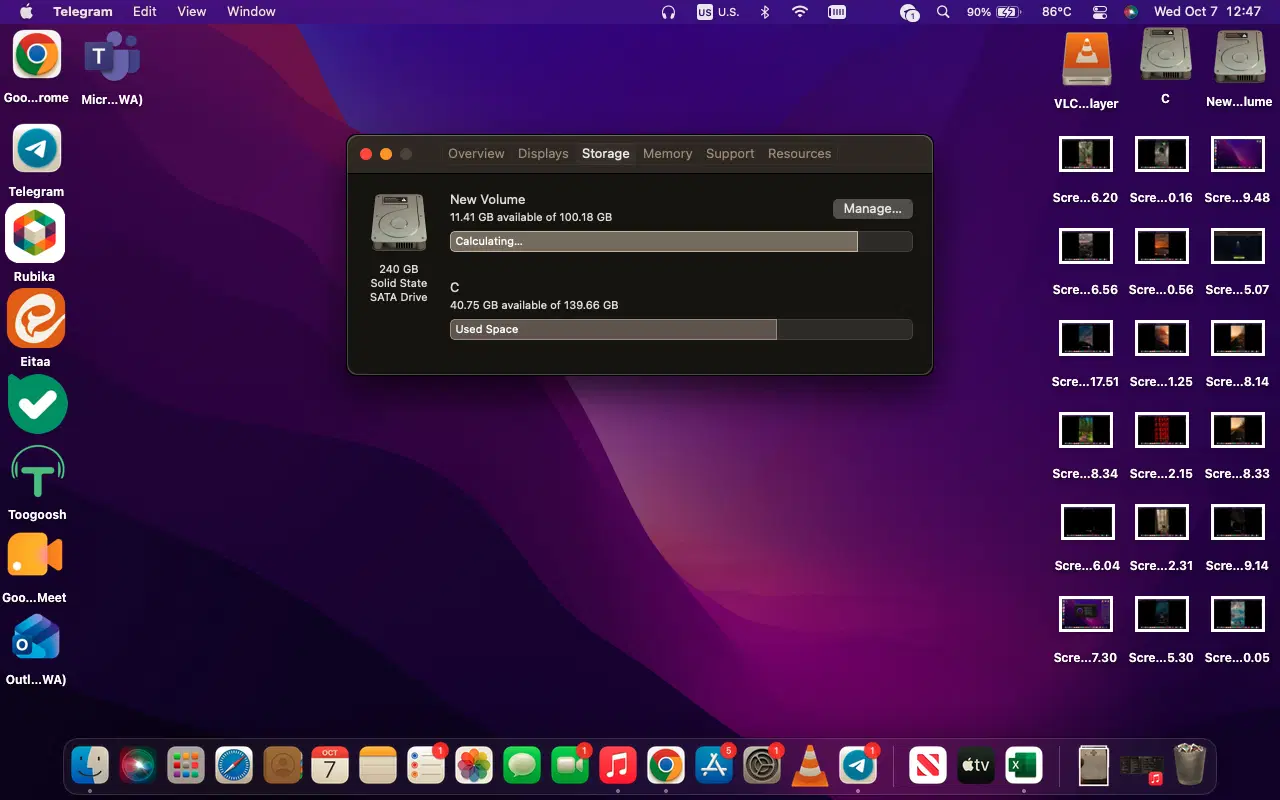Screen dimensions: 1280x800
Task: Open Google Meet desktop shortcut
Action: tap(35, 555)
